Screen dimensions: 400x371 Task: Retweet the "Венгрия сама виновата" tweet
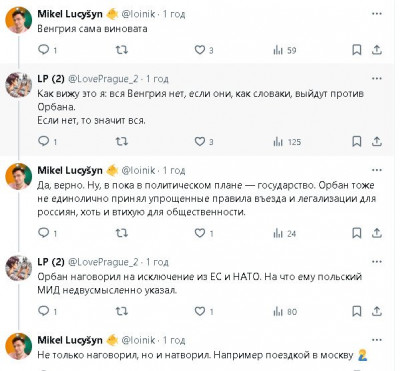point(121,50)
